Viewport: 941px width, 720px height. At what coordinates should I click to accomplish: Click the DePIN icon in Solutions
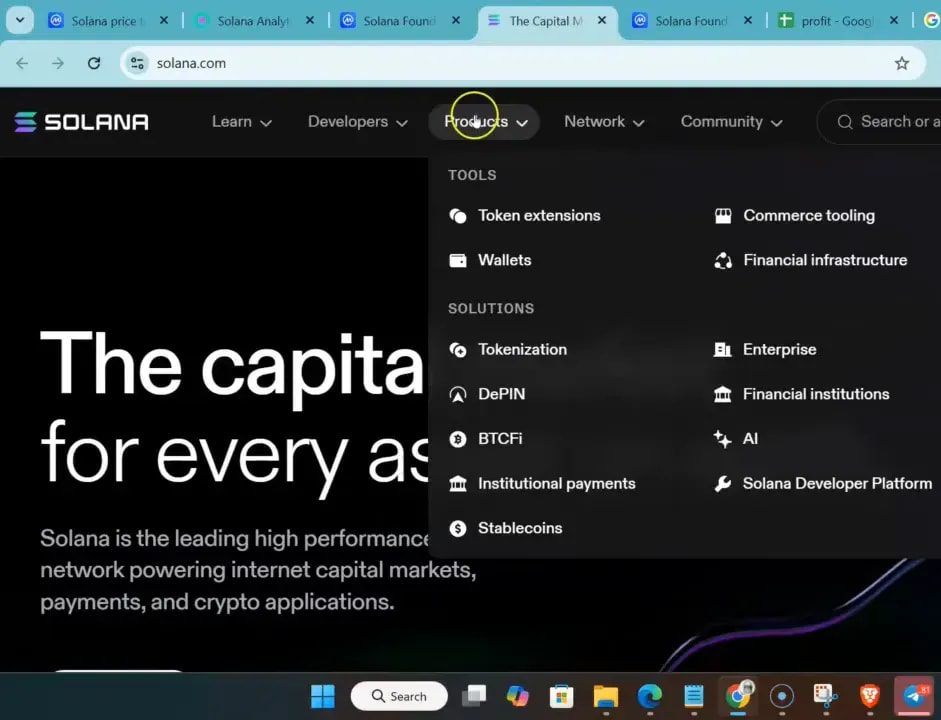point(458,394)
